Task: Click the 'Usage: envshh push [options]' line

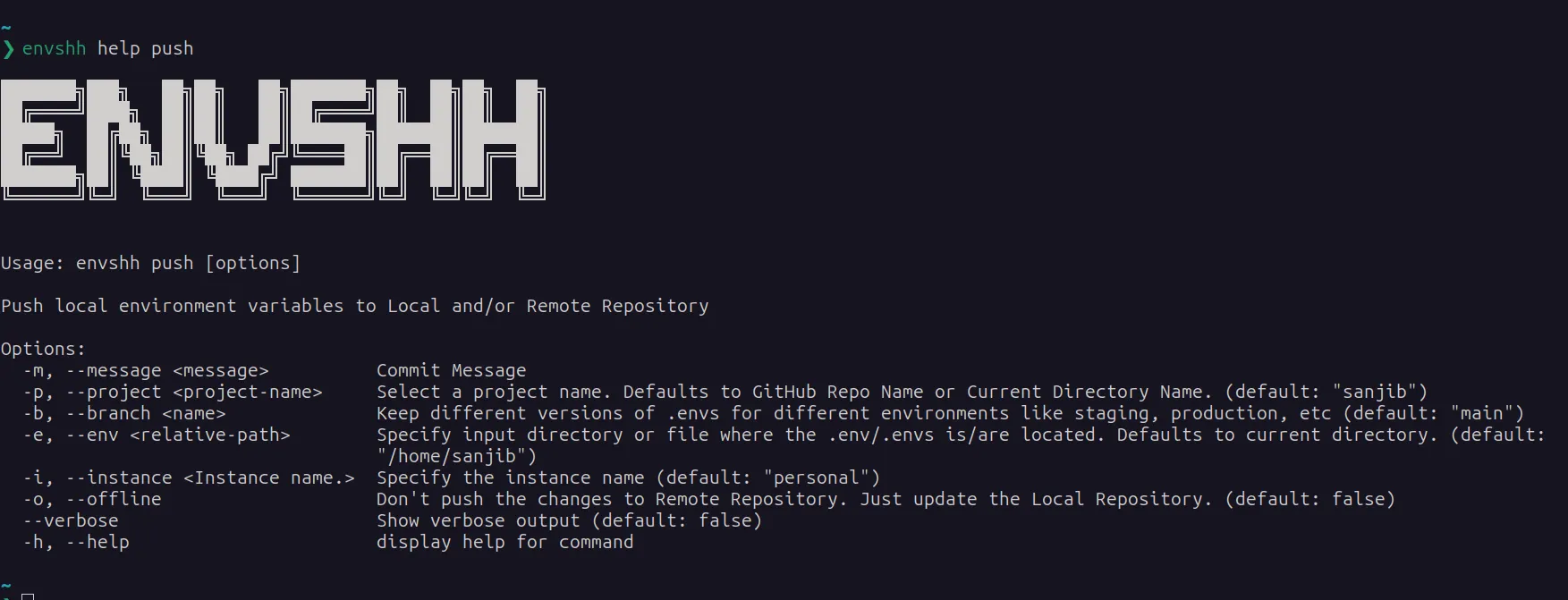Action: [150, 263]
